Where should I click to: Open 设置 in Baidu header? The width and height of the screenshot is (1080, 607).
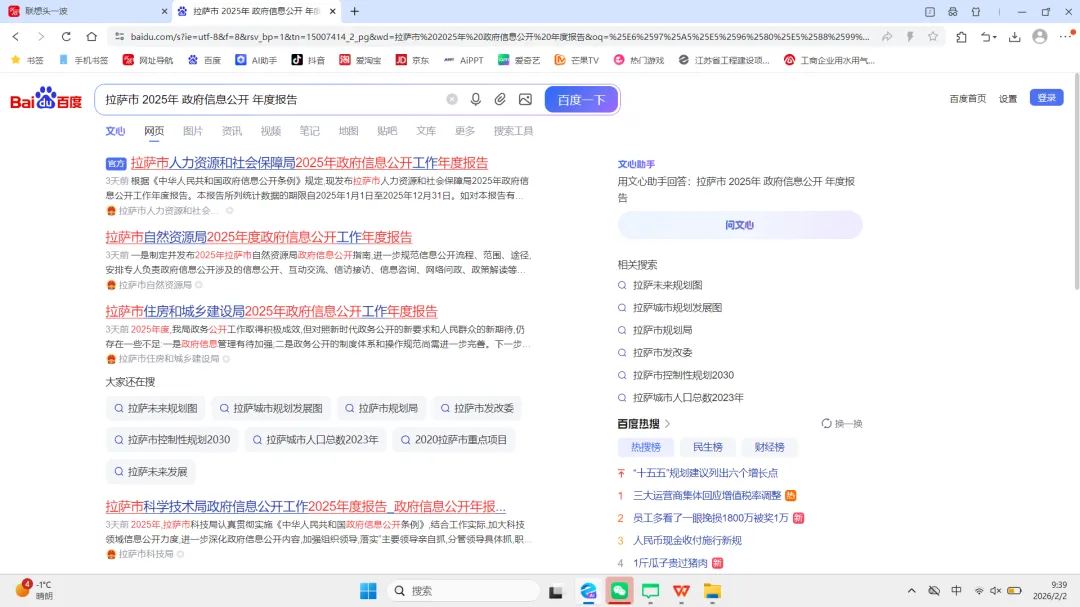coord(1008,99)
